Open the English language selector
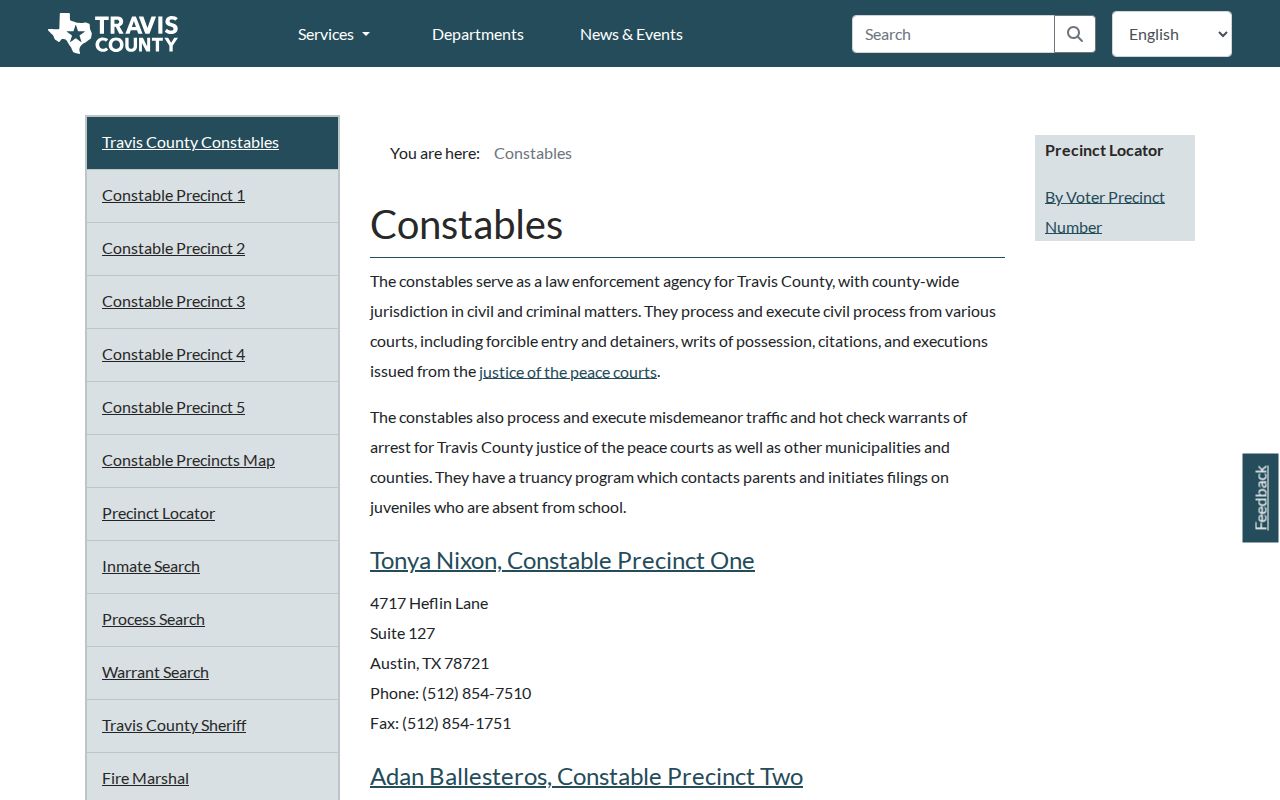The width and height of the screenshot is (1280, 800). point(1172,34)
